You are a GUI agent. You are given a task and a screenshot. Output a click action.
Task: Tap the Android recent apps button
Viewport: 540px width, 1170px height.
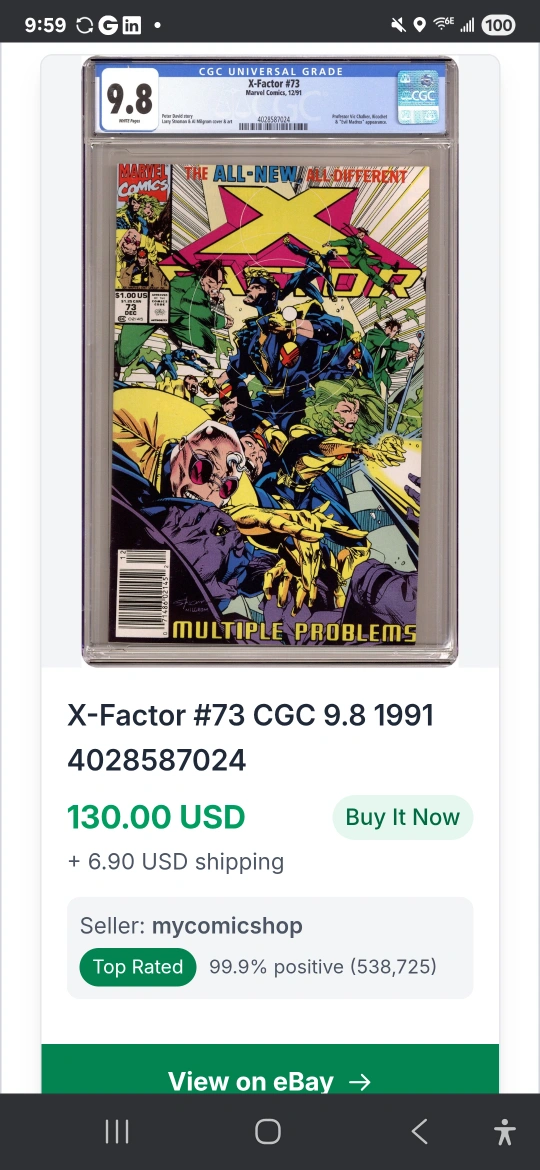click(x=117, y=1132)
